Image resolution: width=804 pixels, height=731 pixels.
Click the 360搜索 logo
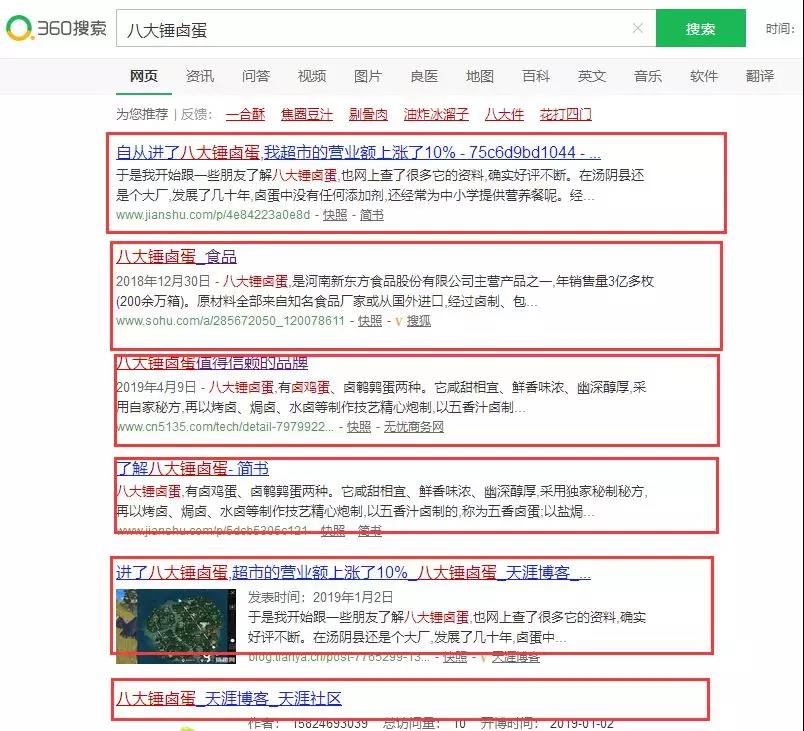56,28
